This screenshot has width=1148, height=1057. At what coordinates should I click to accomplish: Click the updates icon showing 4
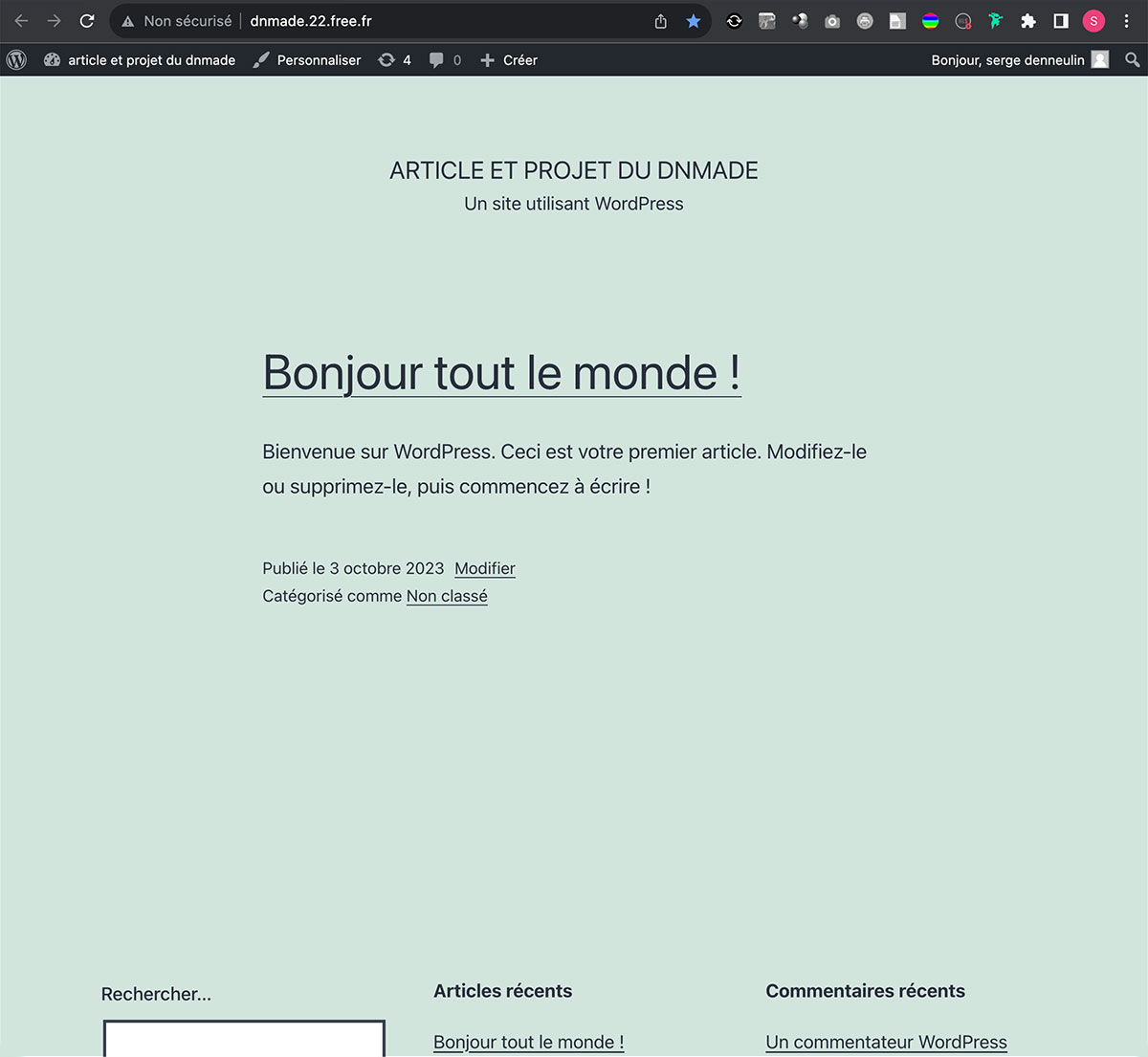tap(394, 59)
